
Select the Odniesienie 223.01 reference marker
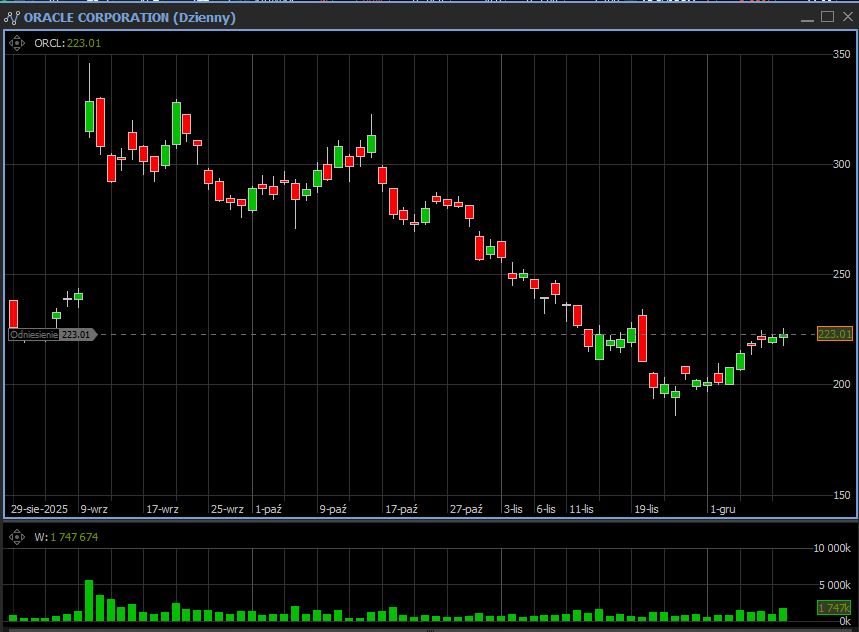coord(51,335)
